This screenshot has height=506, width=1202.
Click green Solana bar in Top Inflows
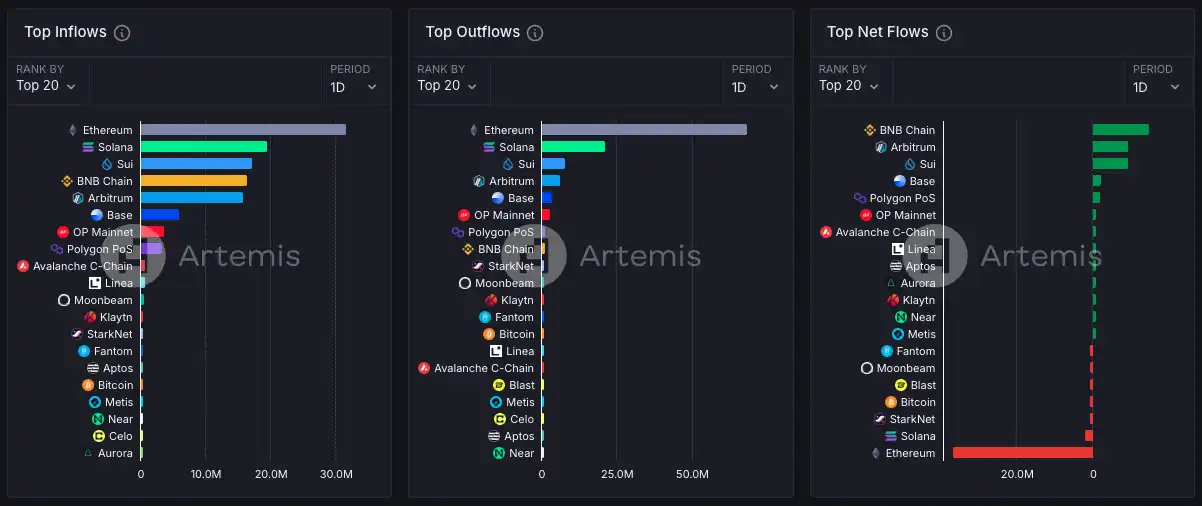(203, 147)
